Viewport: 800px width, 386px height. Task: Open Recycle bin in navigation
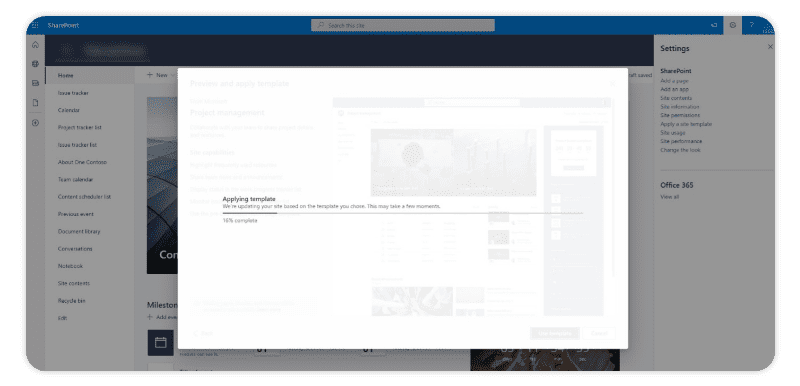tap(71, 301)
